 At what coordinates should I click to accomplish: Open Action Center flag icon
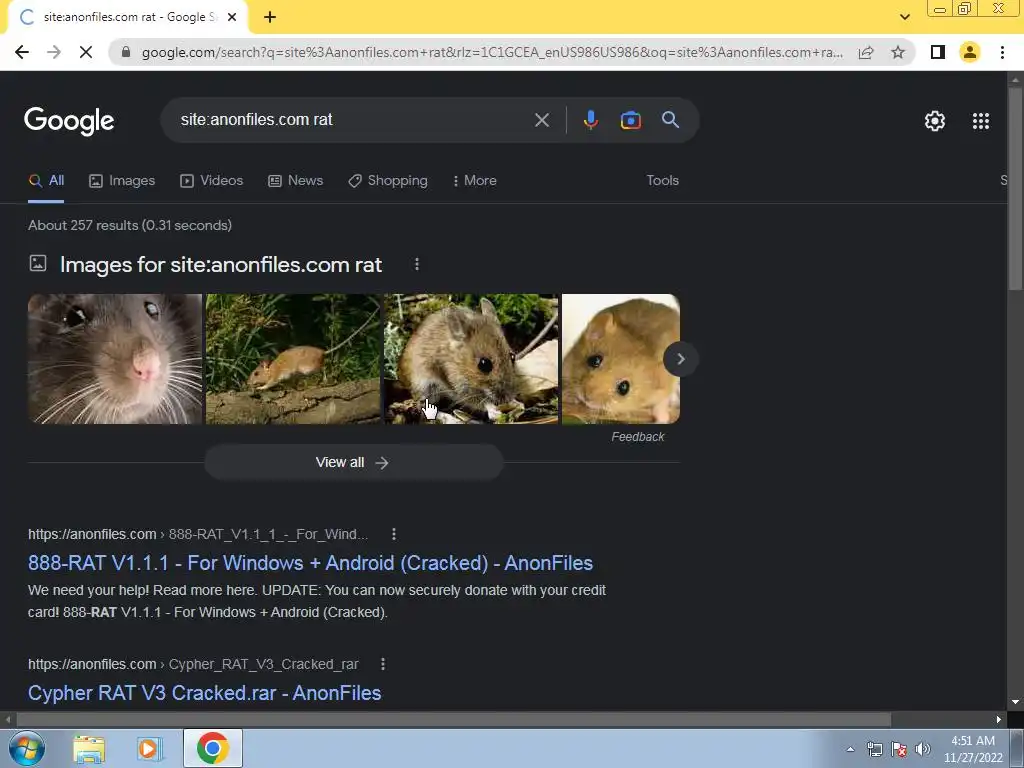[899, 749]
